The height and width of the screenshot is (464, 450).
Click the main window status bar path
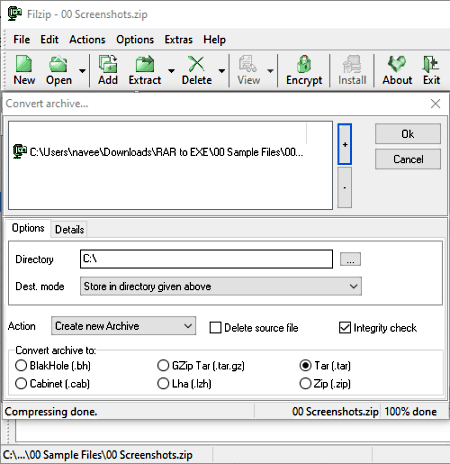98,455
